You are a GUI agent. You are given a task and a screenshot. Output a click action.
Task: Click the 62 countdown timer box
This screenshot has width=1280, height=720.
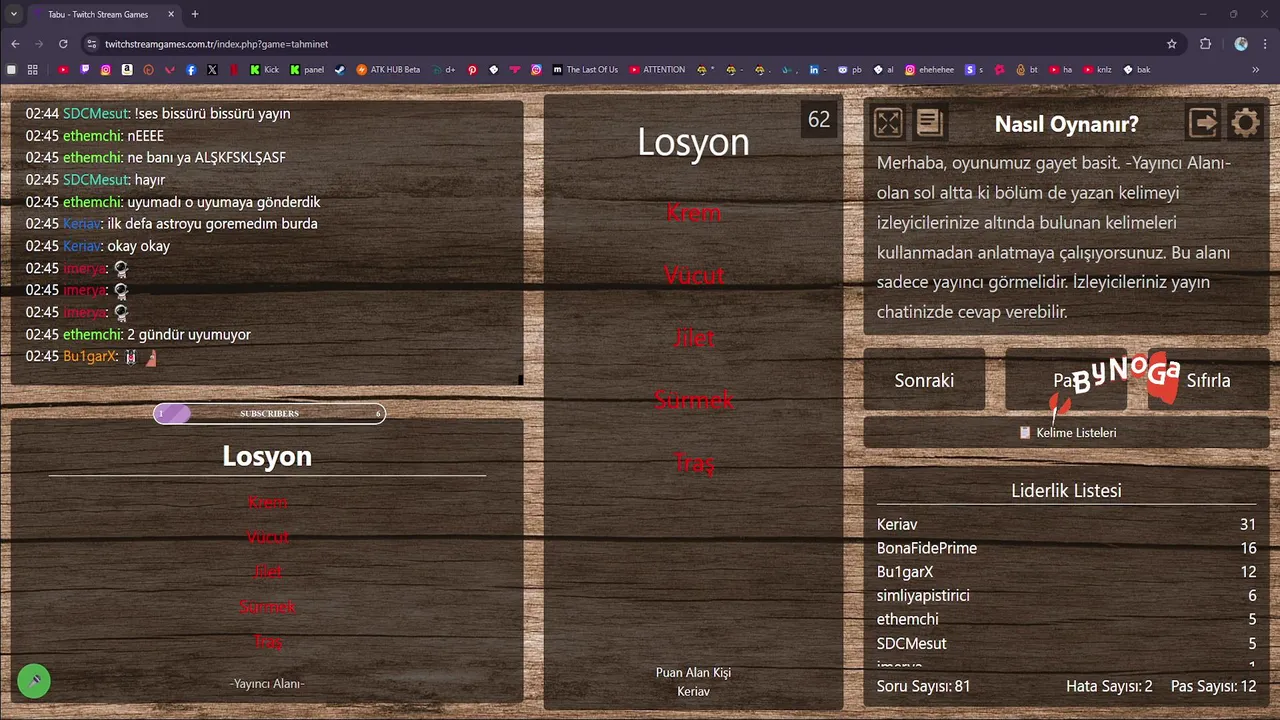coord(819,120)
